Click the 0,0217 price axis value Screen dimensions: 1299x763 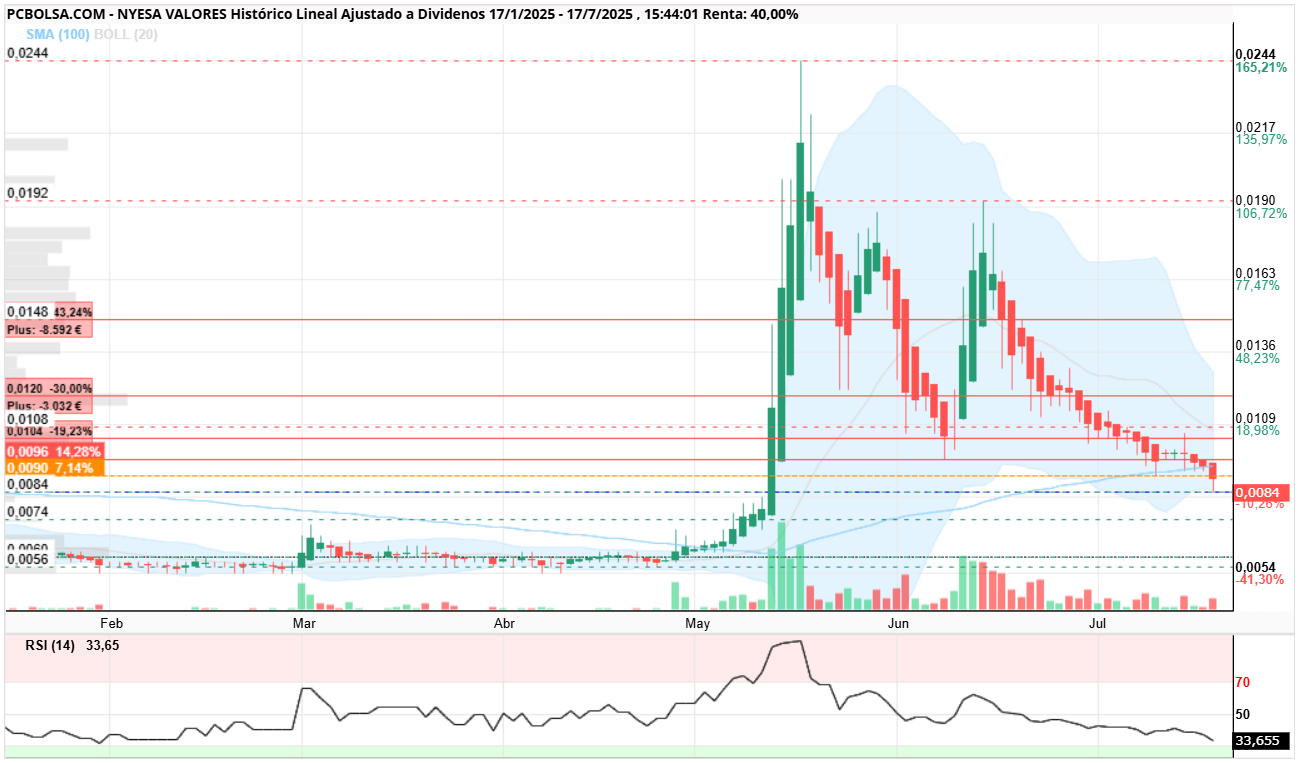point(1256,127)
